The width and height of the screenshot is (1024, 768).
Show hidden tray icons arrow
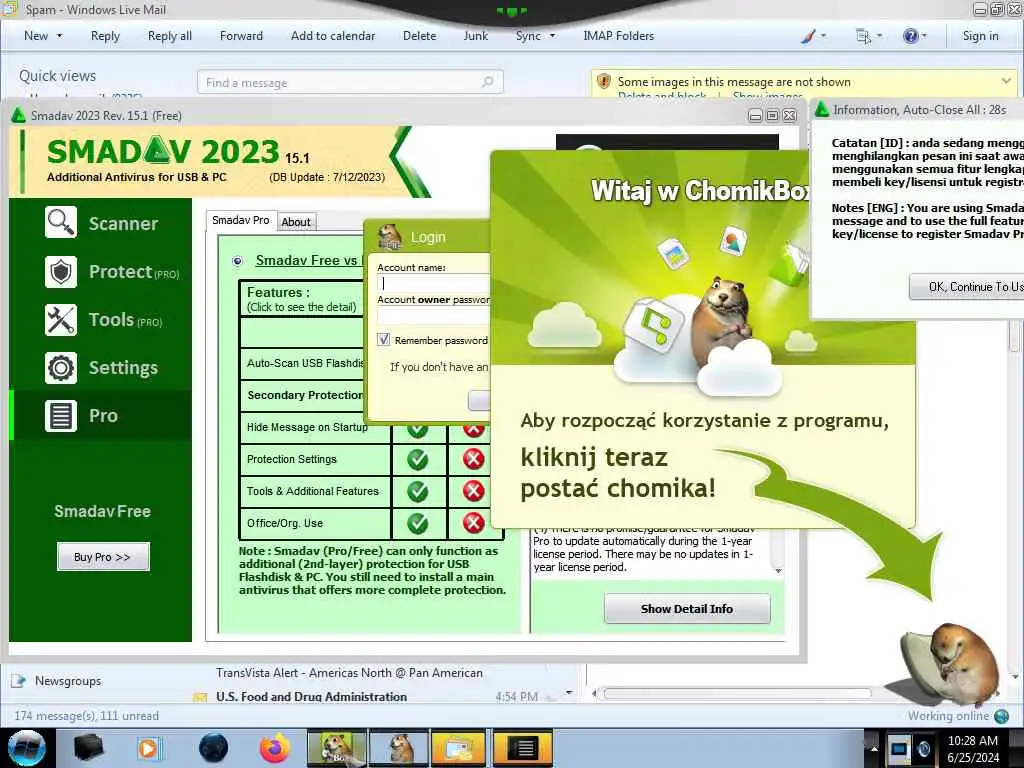[873, 748]
